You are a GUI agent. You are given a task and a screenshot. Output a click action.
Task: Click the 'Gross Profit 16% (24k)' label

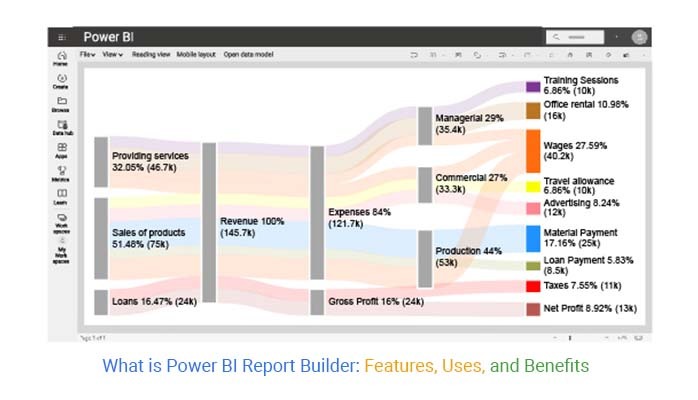(x=376, y=301)
